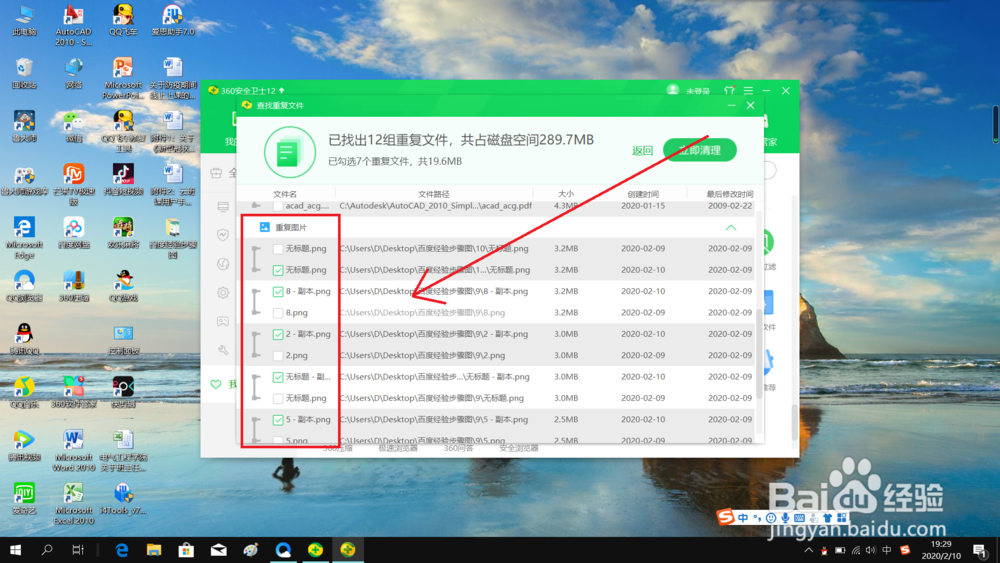Image resolution: width=1000 pixels, height=563 pixels.
Task: Open the 抖音短视频 desktop shortcut
Action: 123,179
